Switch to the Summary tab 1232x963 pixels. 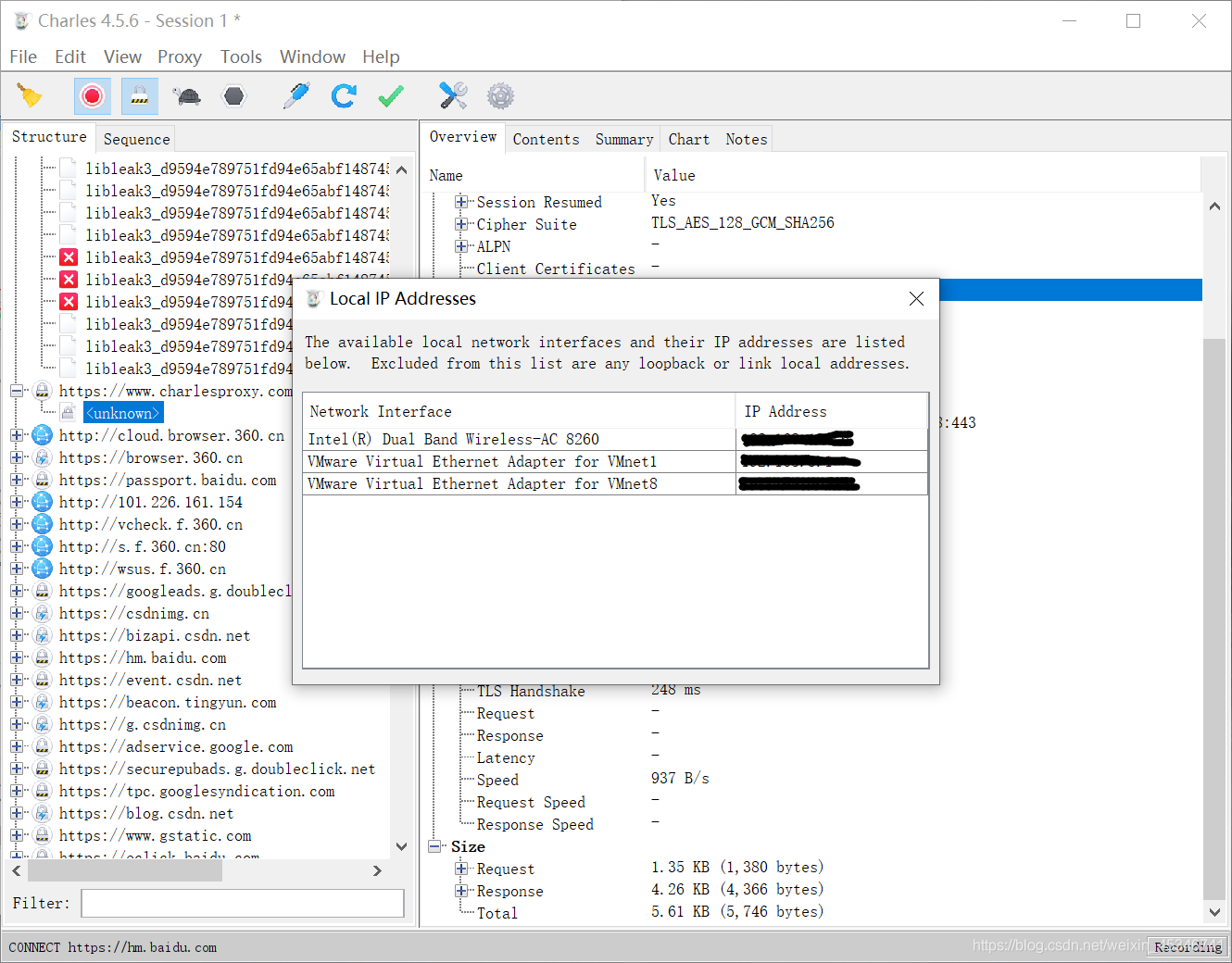623,139
